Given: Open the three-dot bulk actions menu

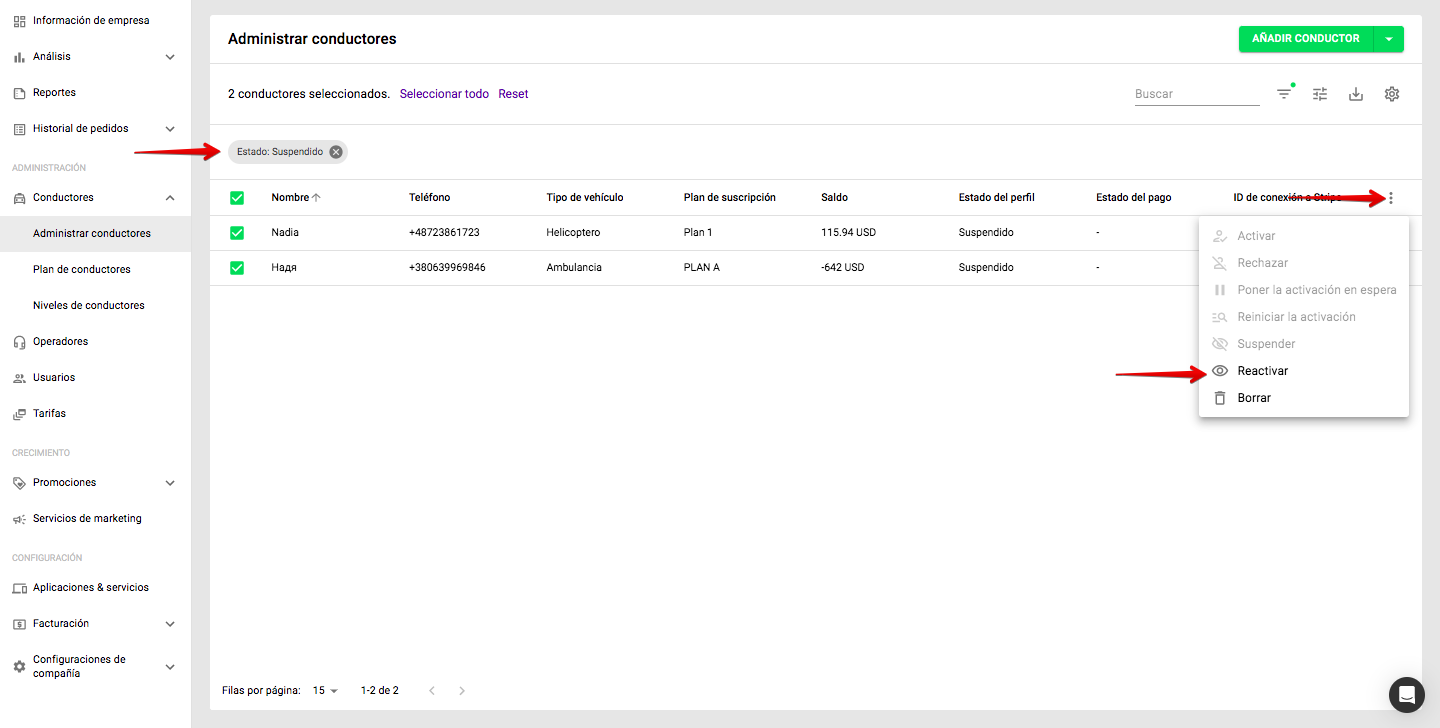Looking at the screenshot, I should [x=1390, y=198].
